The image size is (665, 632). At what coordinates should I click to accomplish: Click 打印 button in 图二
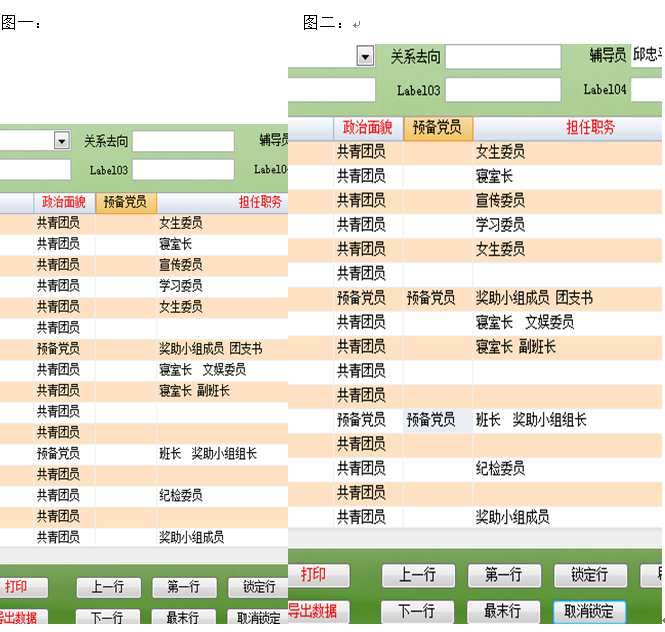click(x=319, y=575)
